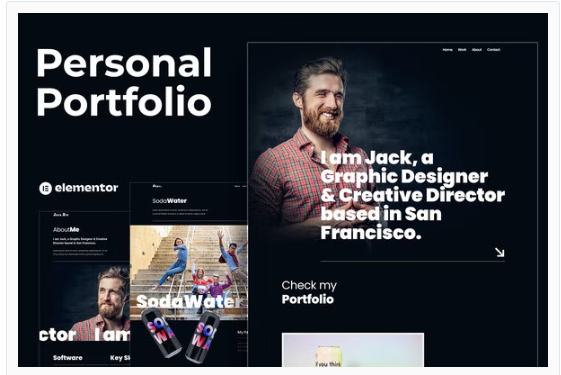The image size is (561, 375).
Task: Click the About Me heading in left mockup
Action: pyautogui.click(x=66, y=230)
